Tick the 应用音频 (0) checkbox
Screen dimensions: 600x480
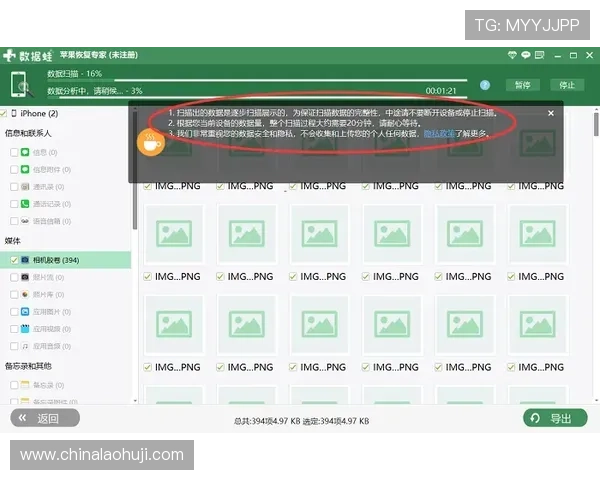[x=14, y=346]
